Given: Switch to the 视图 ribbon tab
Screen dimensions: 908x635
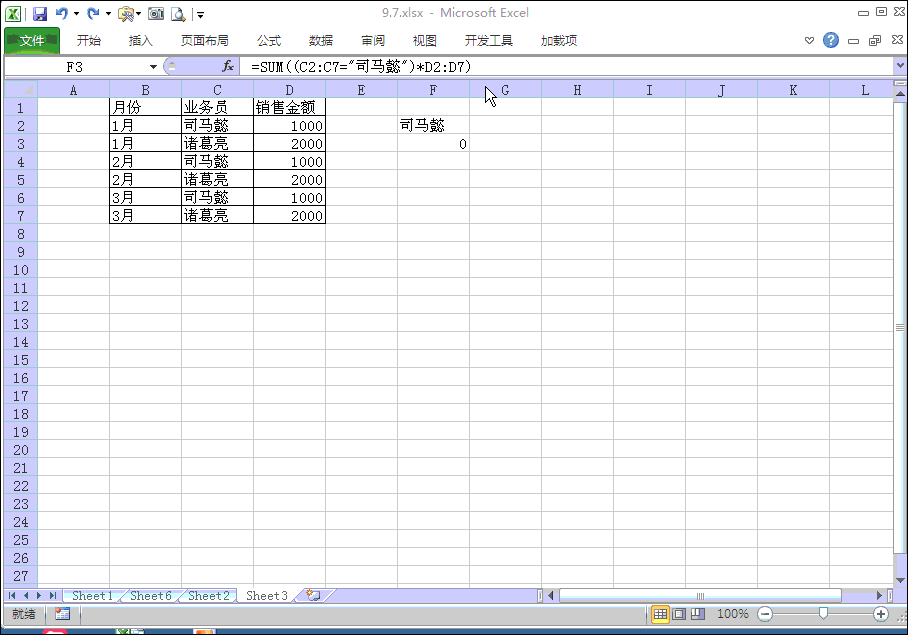Looking at the screenshot, I should (424, 41).
